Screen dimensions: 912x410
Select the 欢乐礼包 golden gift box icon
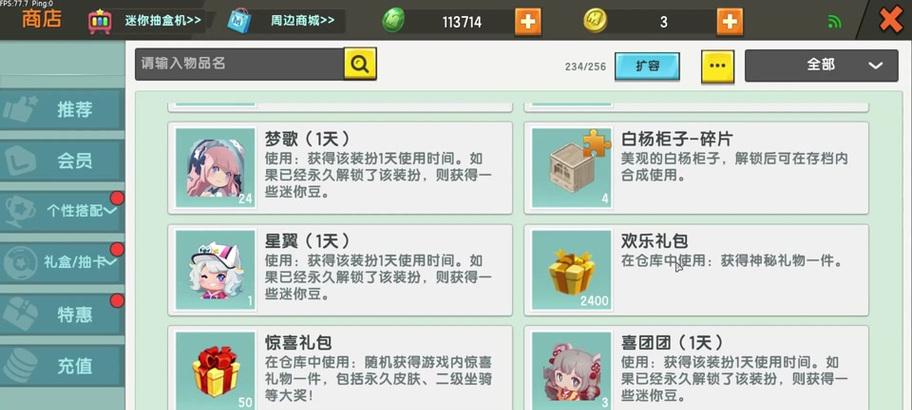tap(571, 270)
